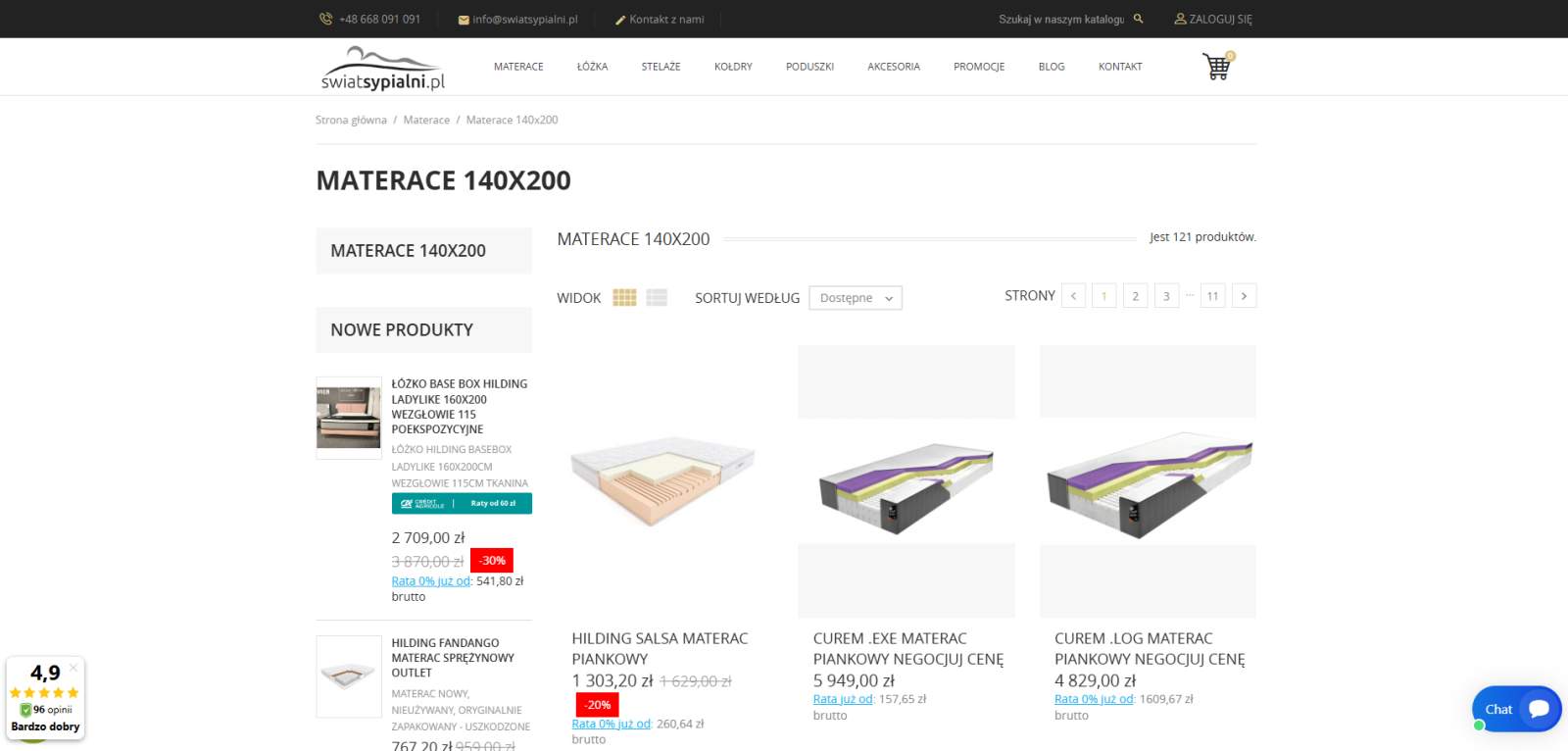The image size is (1568, 751).
Task: Click the -20% discount badge on Hilding Salsa
Action: click(x=598, y=705)
